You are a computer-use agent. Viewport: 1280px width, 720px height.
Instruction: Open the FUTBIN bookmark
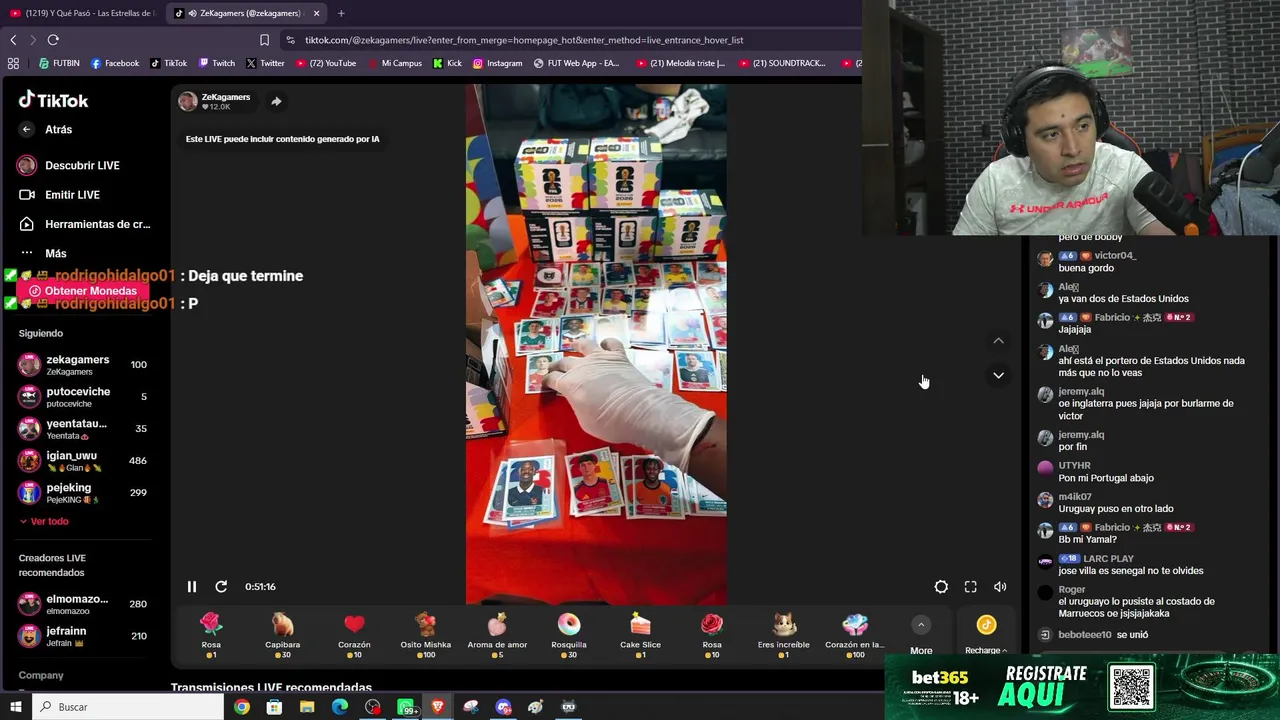(x=59, y=63)
